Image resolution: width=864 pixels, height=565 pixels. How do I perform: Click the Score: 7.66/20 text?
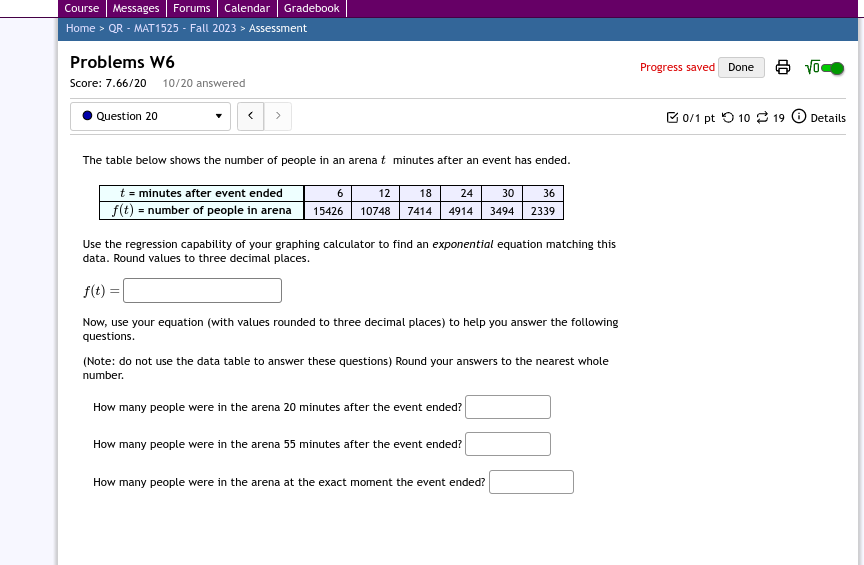pos(108,83)
